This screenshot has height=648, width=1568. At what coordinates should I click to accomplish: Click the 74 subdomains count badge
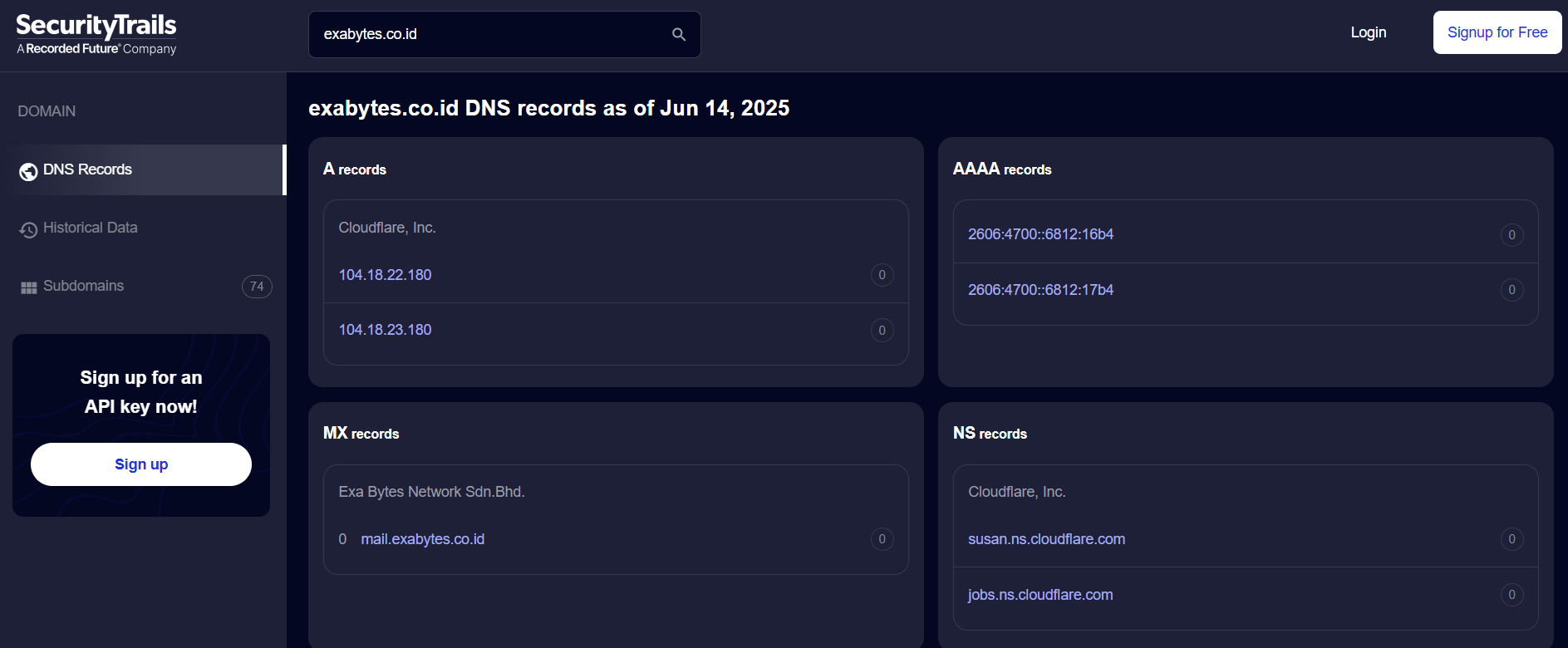tap(257, 287)
